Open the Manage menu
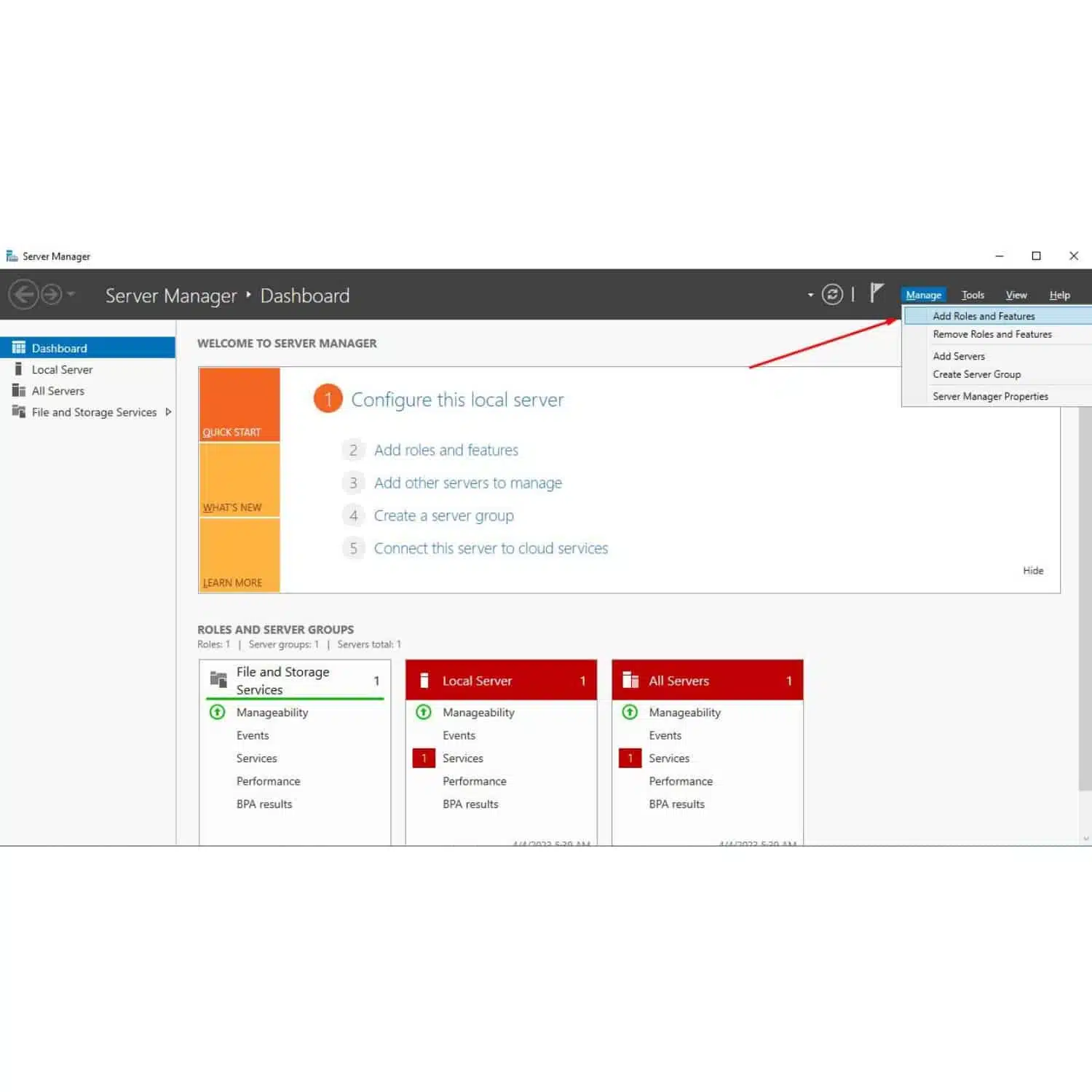 point(924,295)
